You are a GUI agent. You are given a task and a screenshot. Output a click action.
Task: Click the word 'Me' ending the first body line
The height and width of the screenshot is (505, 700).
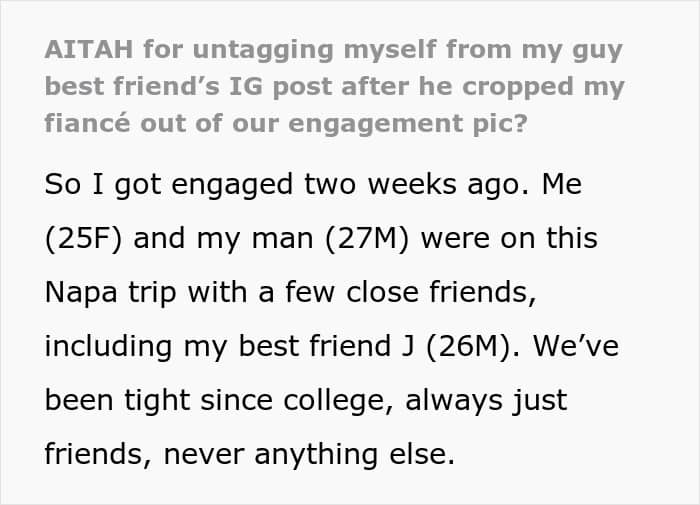562,184
